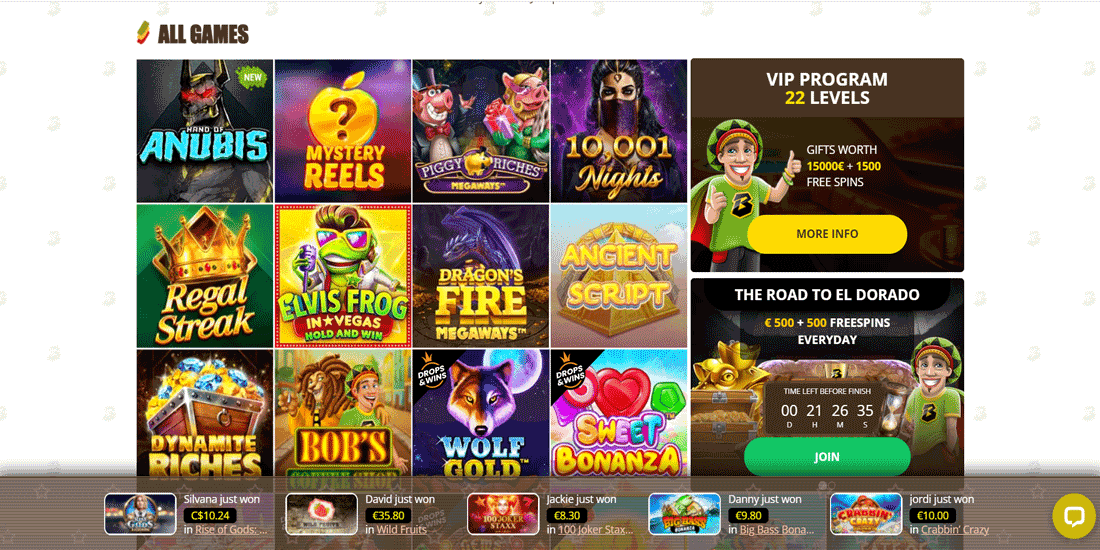The image size is (1100, 550).
Task: Launch the Sweet Bonanza game tile
Action: tap(619, 414)
